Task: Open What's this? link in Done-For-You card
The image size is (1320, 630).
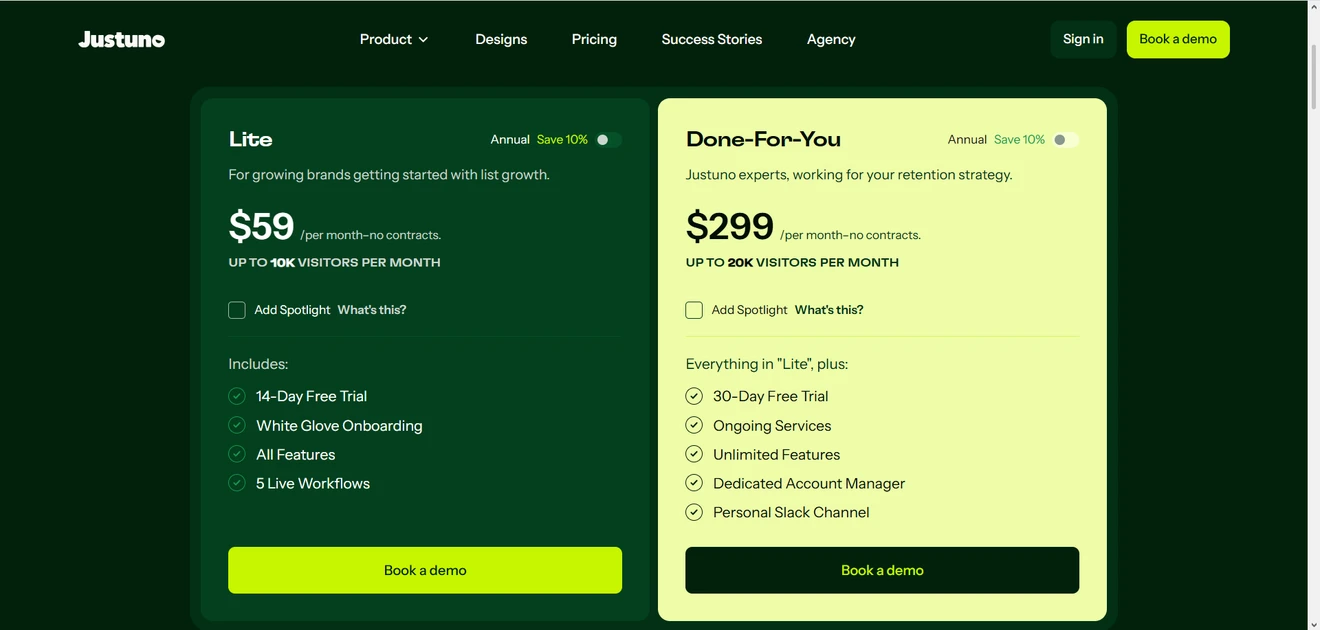Action: pos(829,310)
